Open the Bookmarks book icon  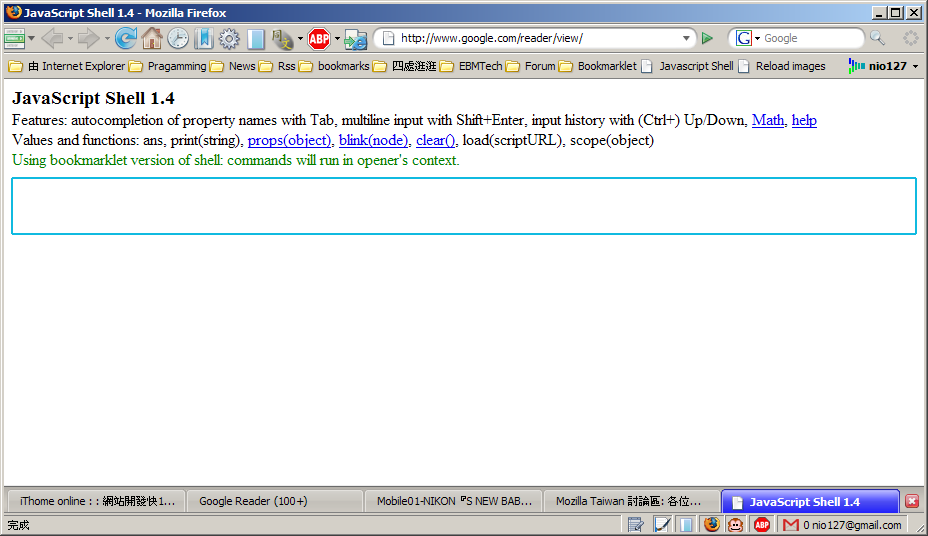click(204, 38)
